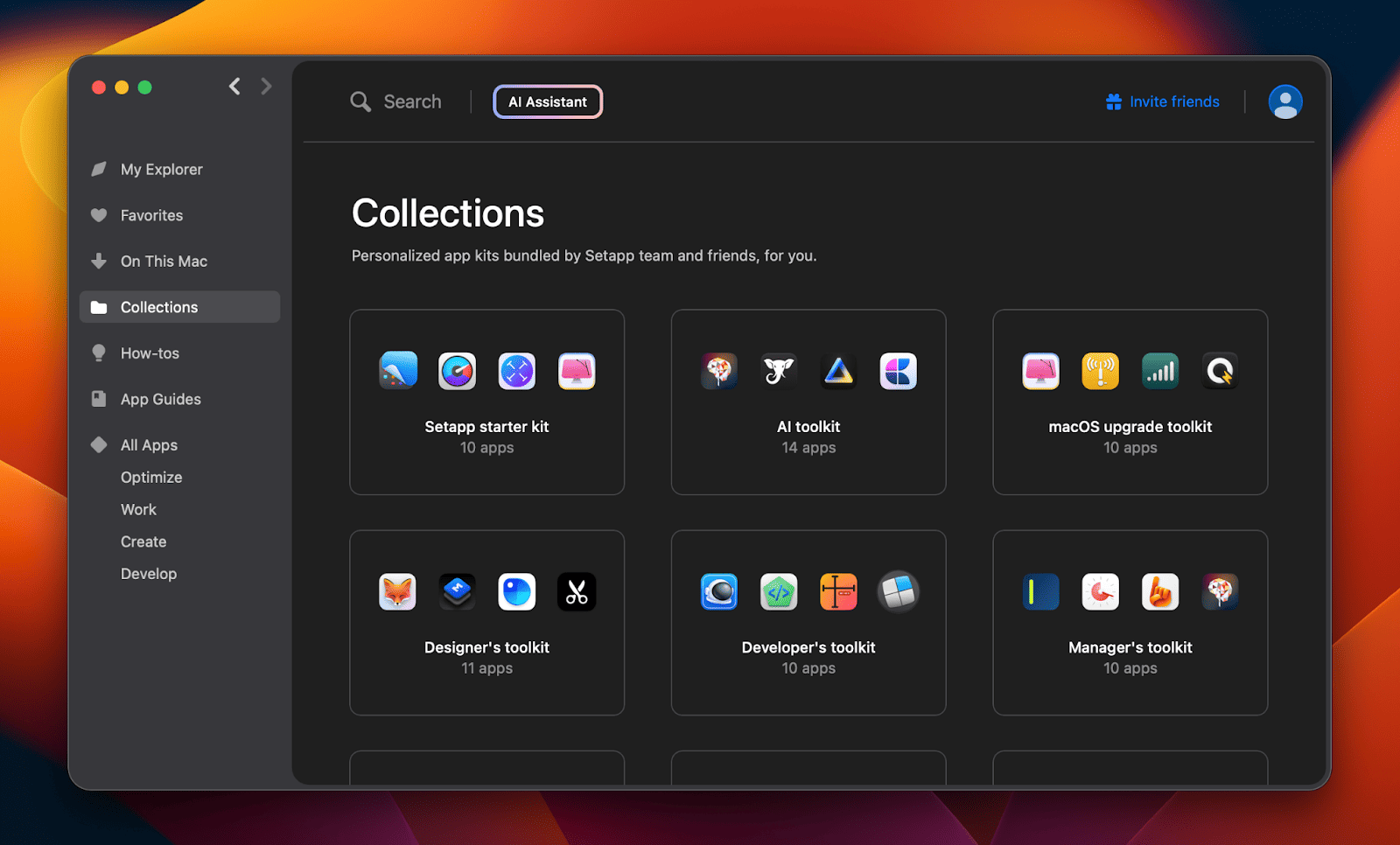Click the search magnifier icon
The height and width of the screenshot is (845, 1400).
(x=360, y=101)
